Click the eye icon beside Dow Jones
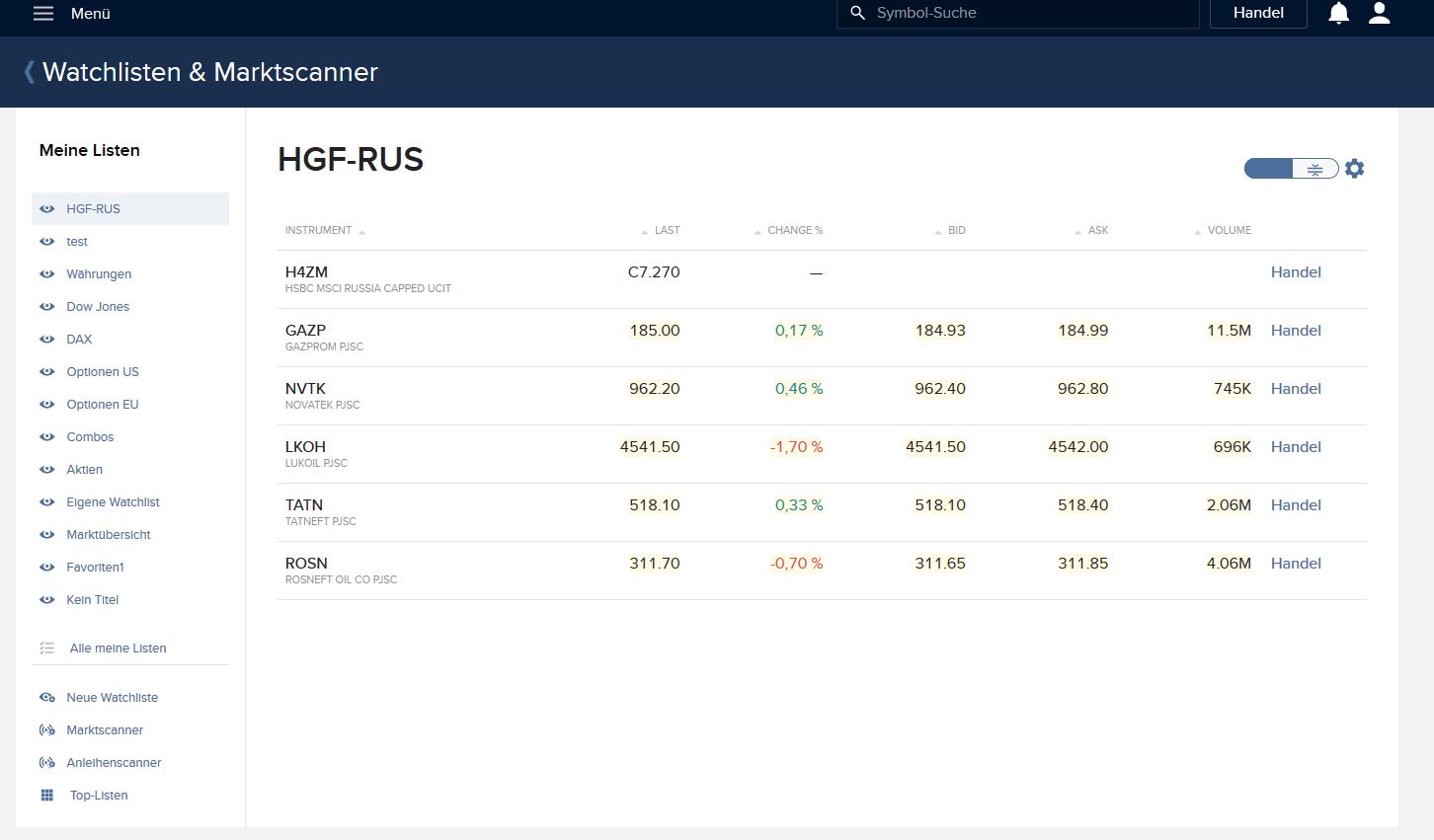 (x=46, y=307)
